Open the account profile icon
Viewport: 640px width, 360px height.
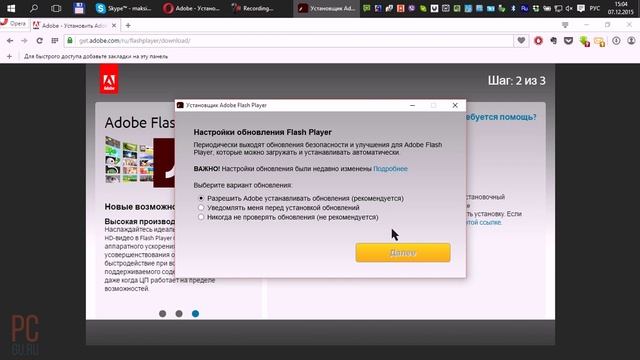pos(631,40)
